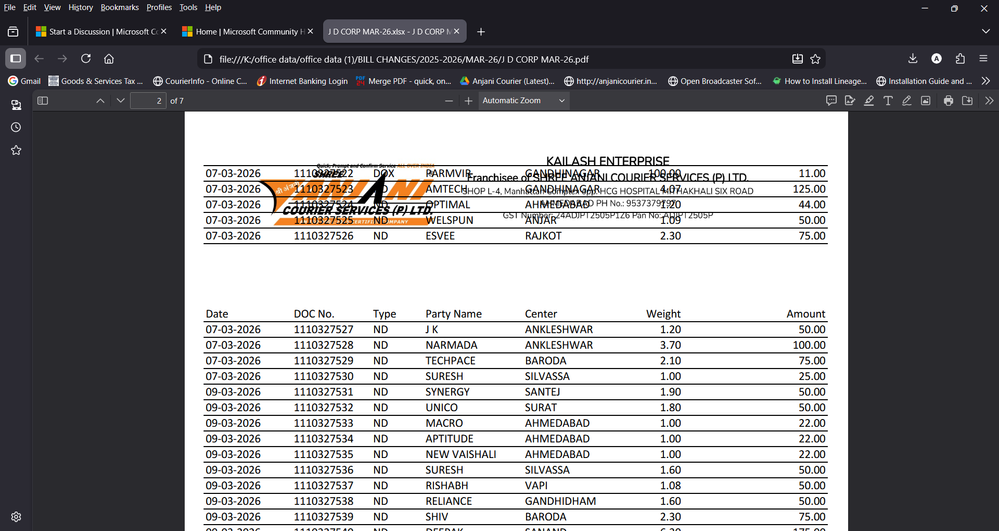Select the PDF add image tool
This screenshot has height=531, width=999.
pos(926,101)
